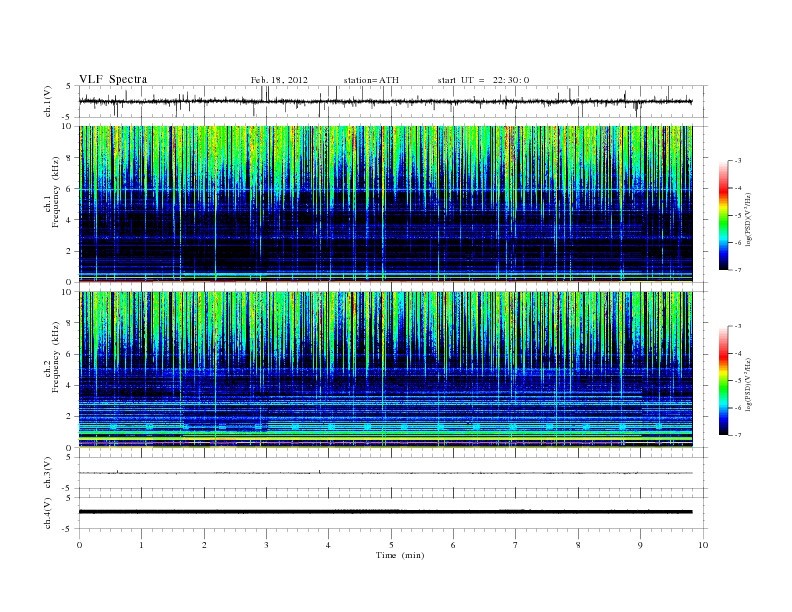Click time axis tick label "2"
Screen dimensions: 792x612
point(204,545)
